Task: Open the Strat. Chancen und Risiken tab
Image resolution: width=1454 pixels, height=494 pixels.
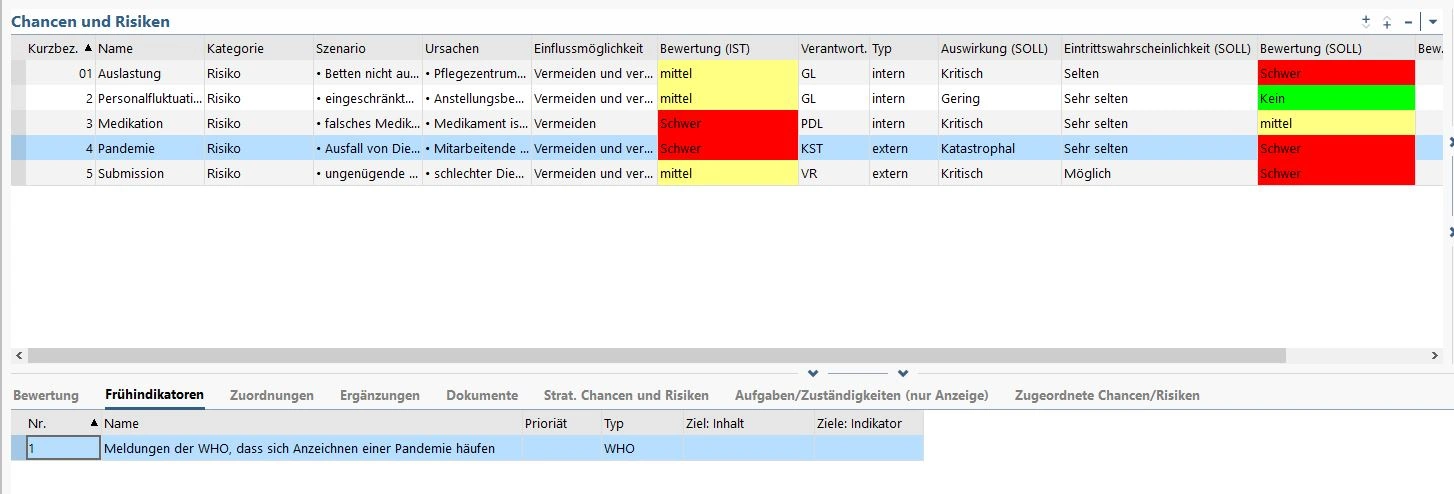Action: (x=626, y=395)
